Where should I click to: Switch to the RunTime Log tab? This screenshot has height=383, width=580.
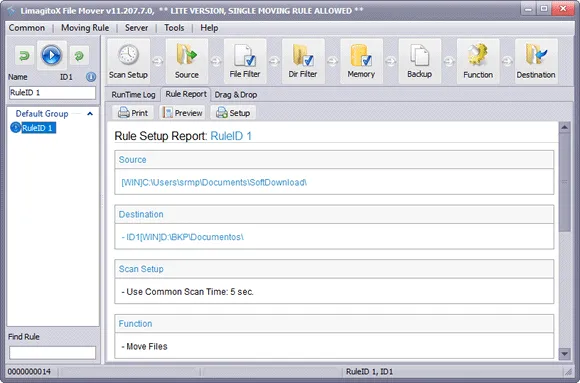[x=133, y=95]
